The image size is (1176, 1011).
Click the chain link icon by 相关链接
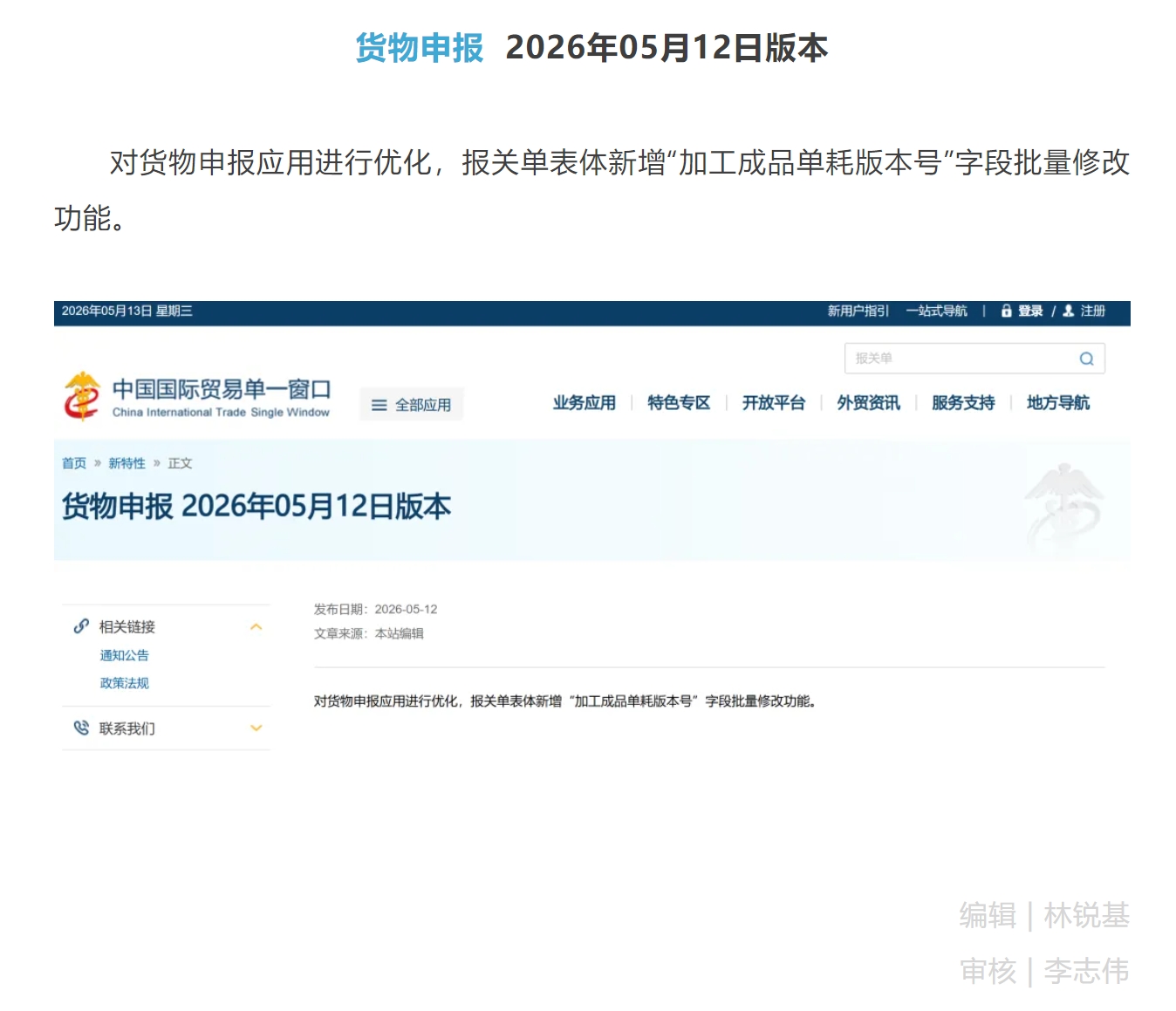pyautogui.click(x=81, y=626)
